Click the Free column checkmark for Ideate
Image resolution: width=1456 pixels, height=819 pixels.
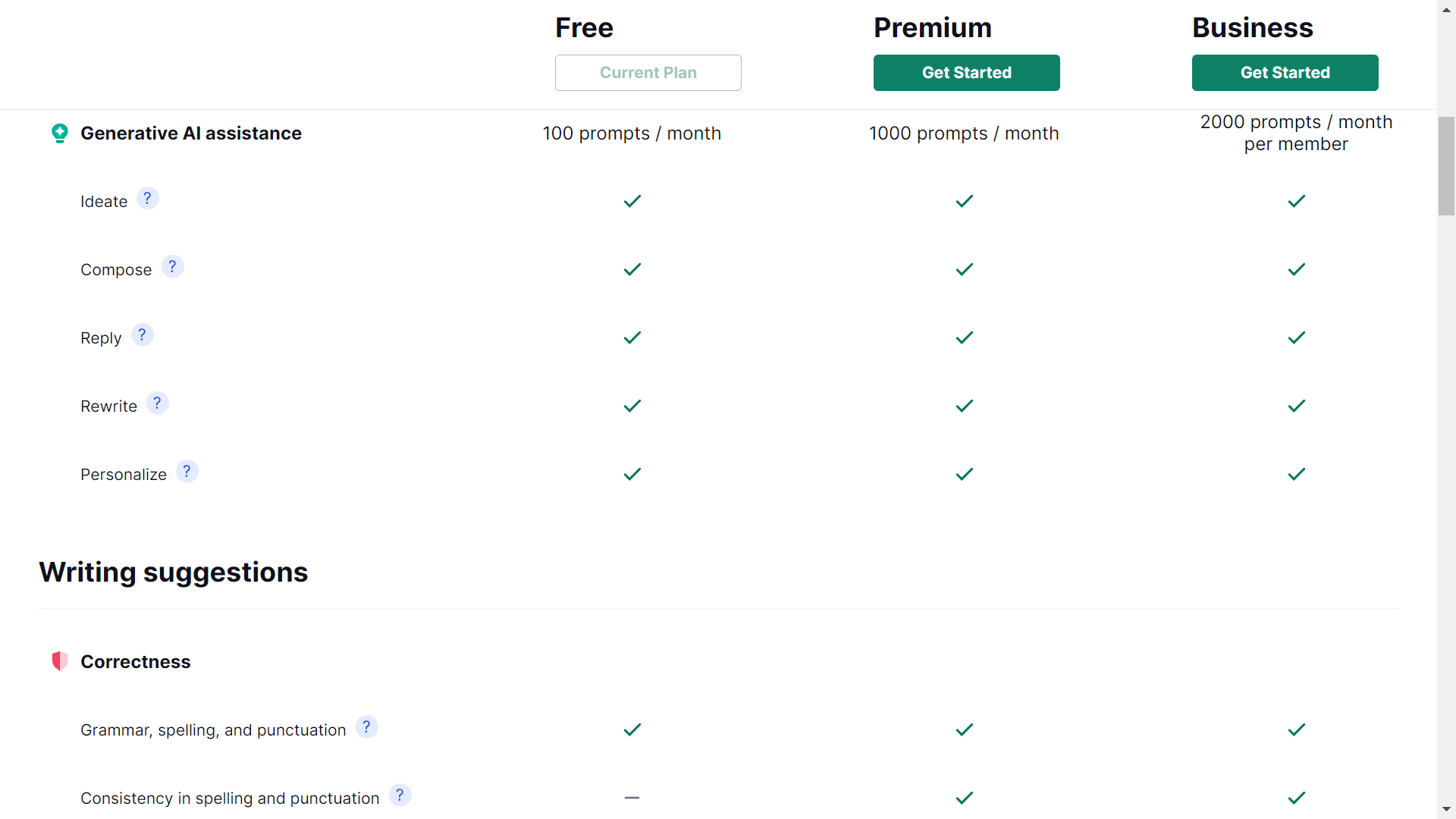tap(632, 201)
